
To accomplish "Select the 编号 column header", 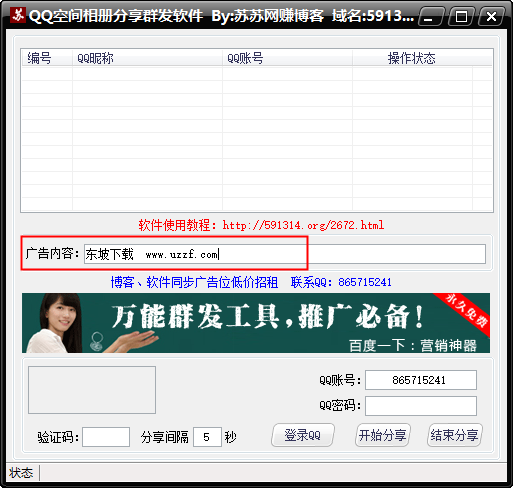I will [47, 58].
